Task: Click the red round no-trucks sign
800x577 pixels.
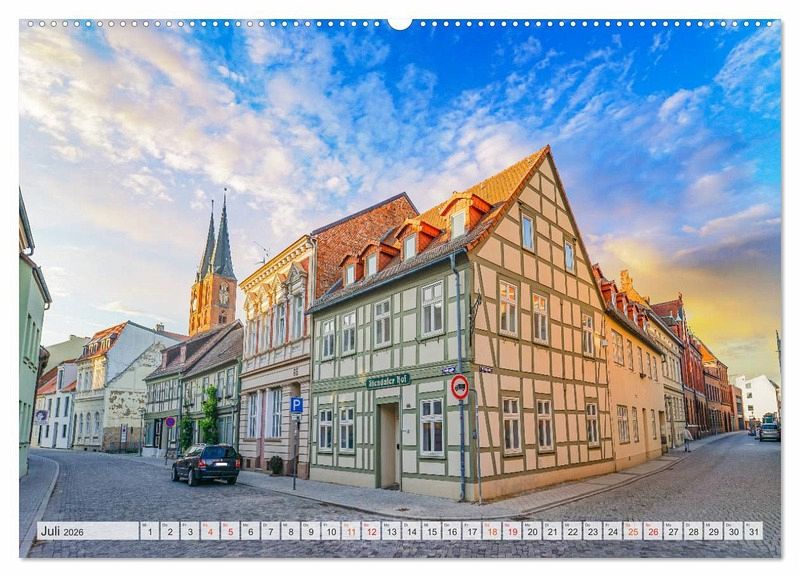Action: click(459, 387)
